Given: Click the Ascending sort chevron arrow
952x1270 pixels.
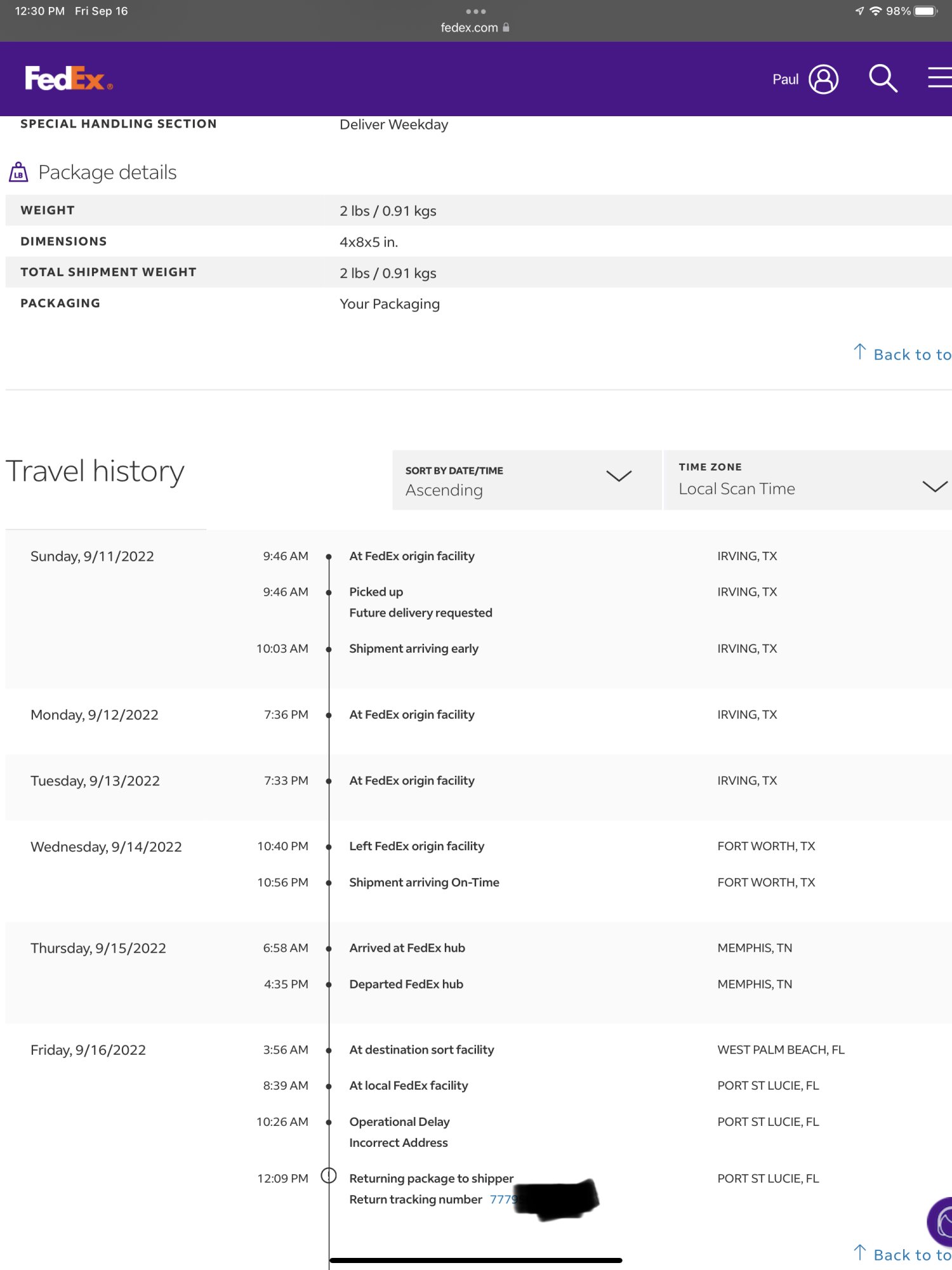Looking at the screenshot, I should coord(619,476).
